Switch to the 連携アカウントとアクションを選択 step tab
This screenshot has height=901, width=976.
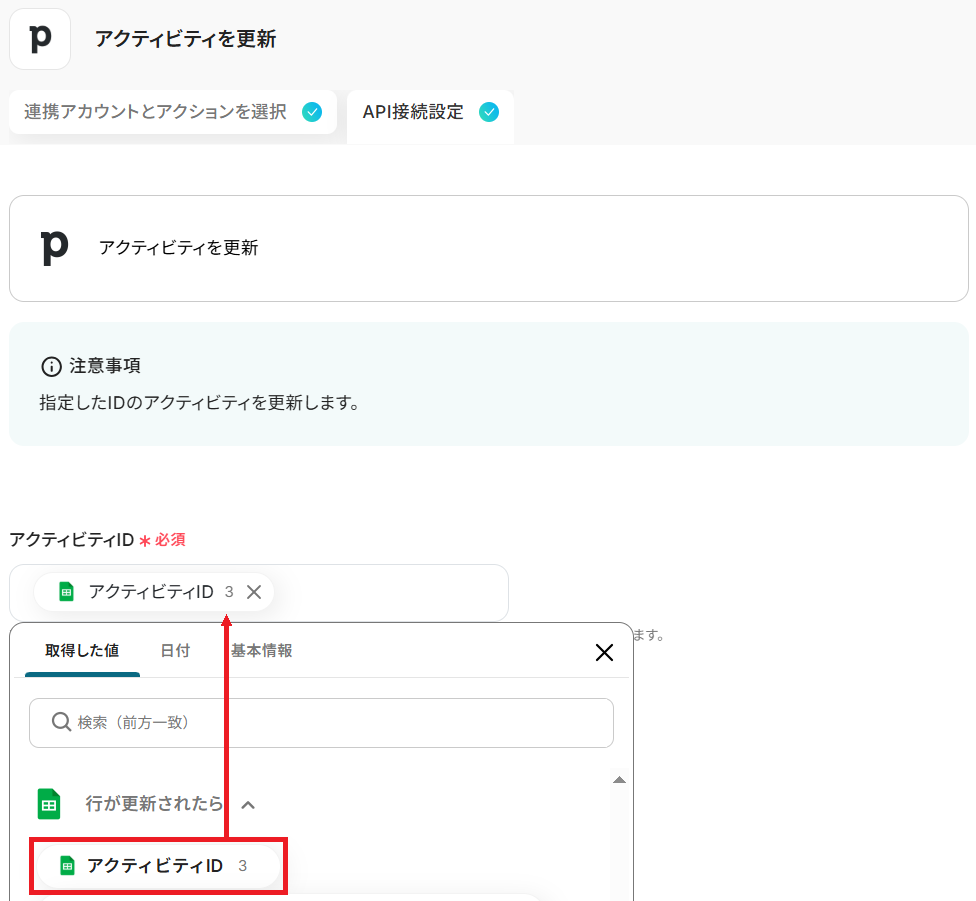[x=155, y=112]
